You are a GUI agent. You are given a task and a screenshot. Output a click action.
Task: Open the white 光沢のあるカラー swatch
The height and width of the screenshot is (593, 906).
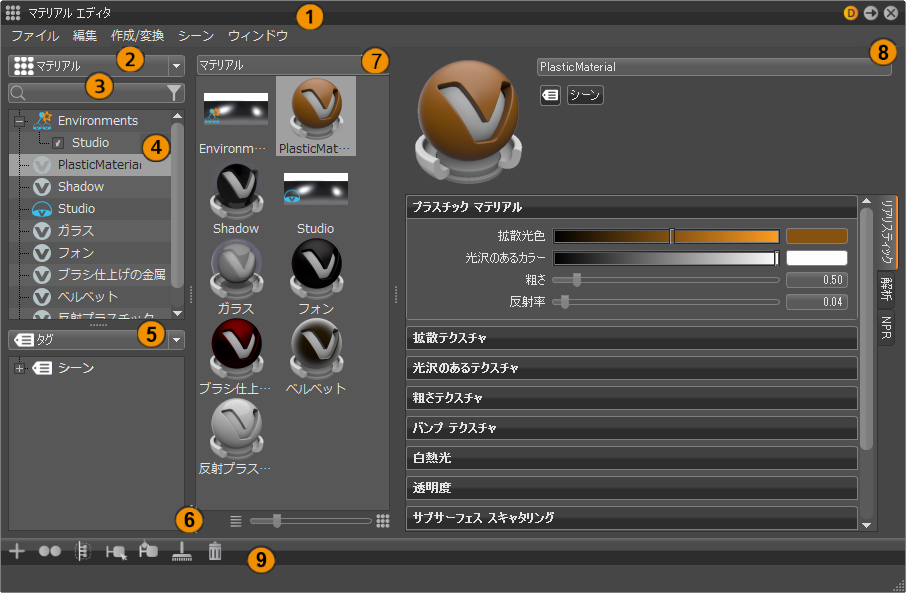tap(816, 258)
